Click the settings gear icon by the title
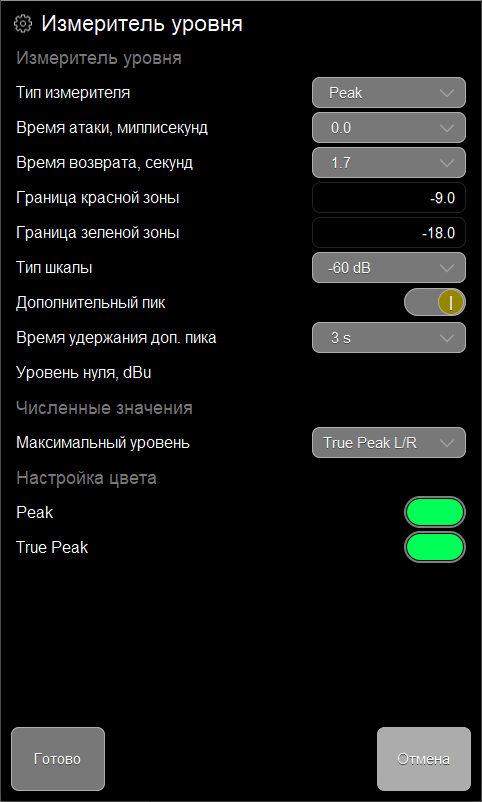Viewport: 482px width, 802px height. click(23, 24)
